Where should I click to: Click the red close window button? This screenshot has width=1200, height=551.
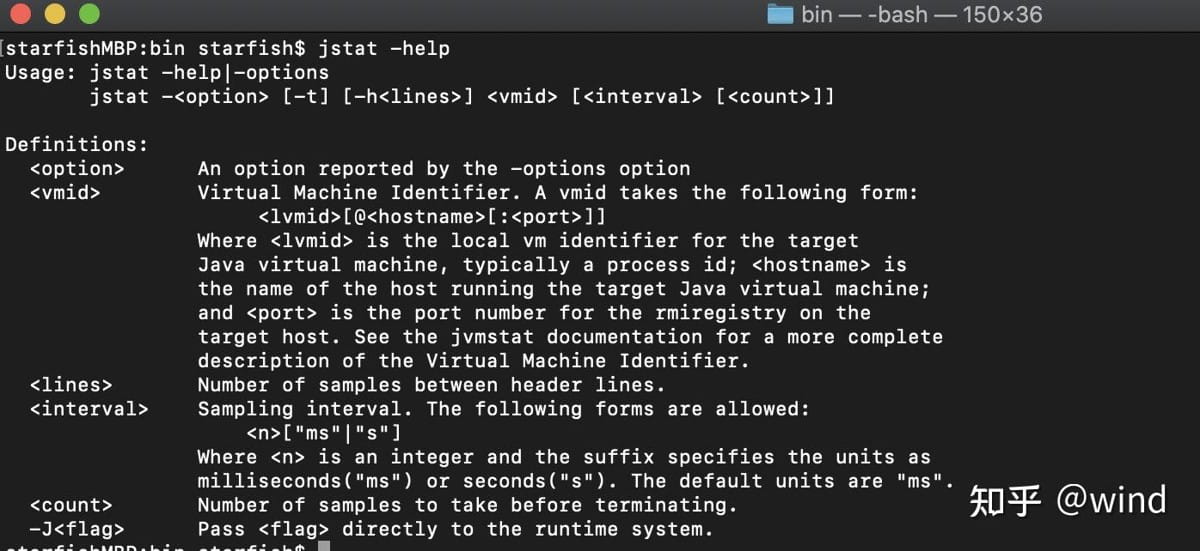pyautogui.click(x=21, y=14)
